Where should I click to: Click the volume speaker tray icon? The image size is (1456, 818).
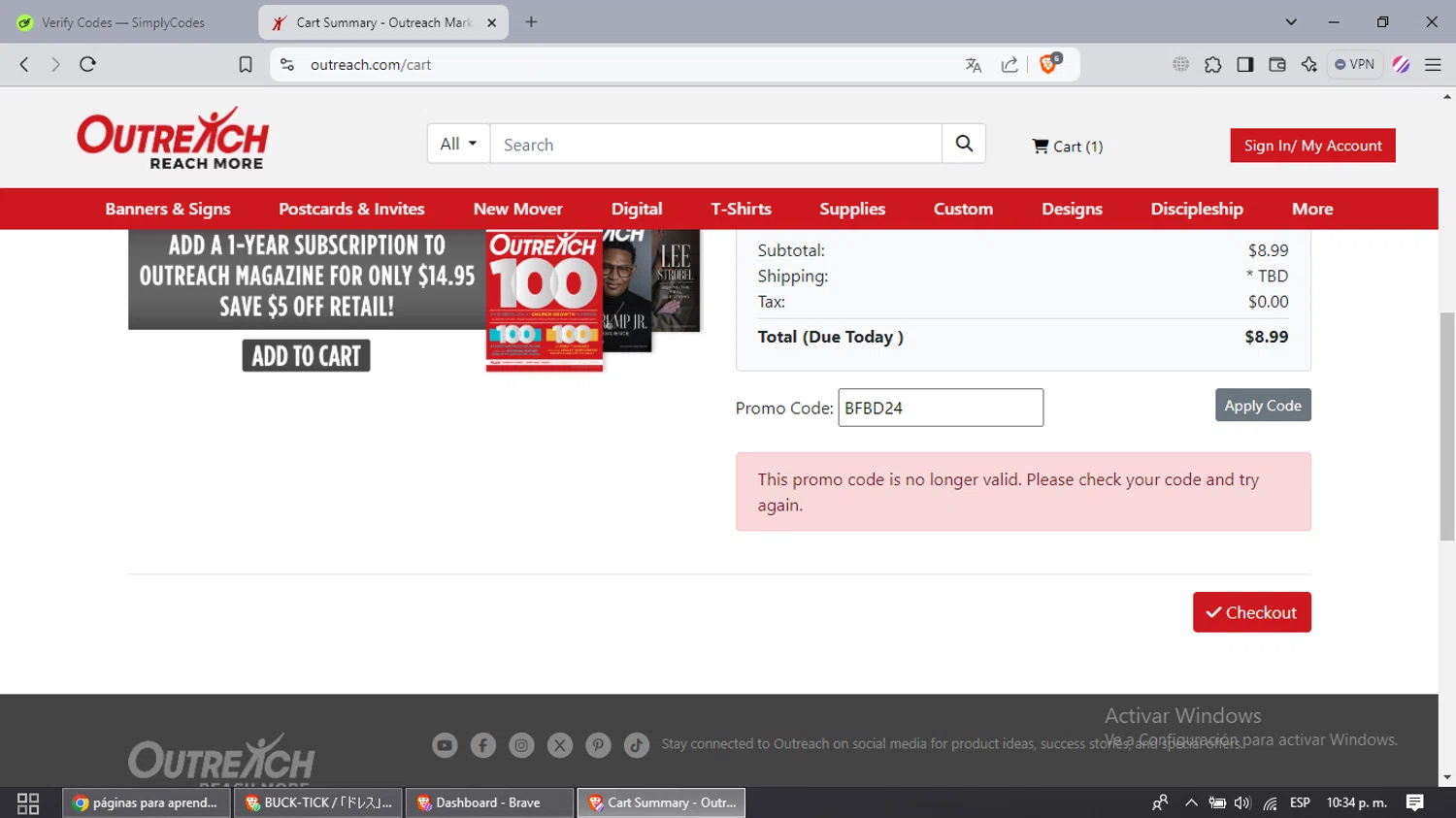pos(1242,802)
